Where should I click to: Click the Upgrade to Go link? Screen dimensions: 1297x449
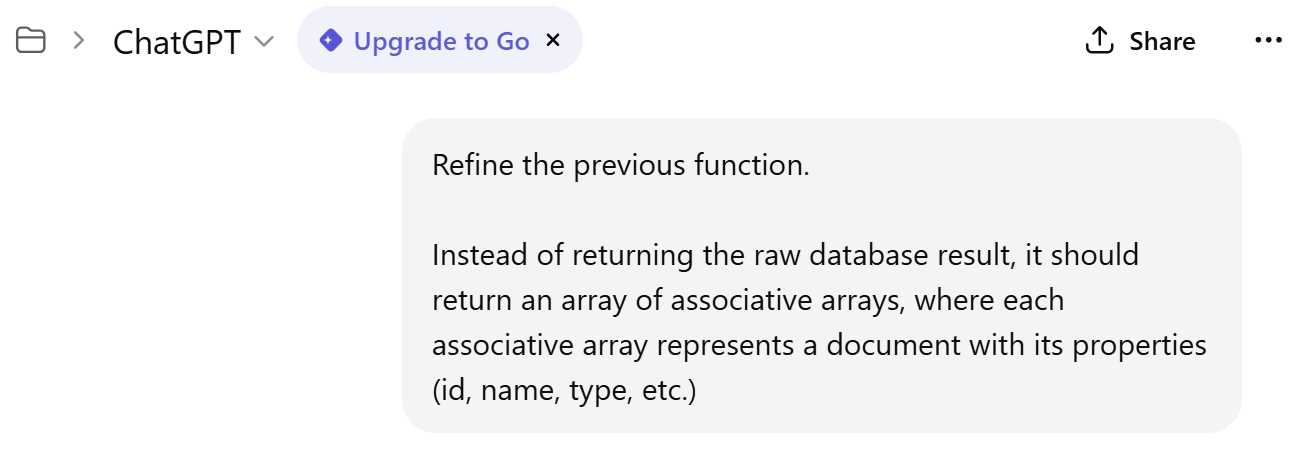pyautogui.click(x=441, y=41)
